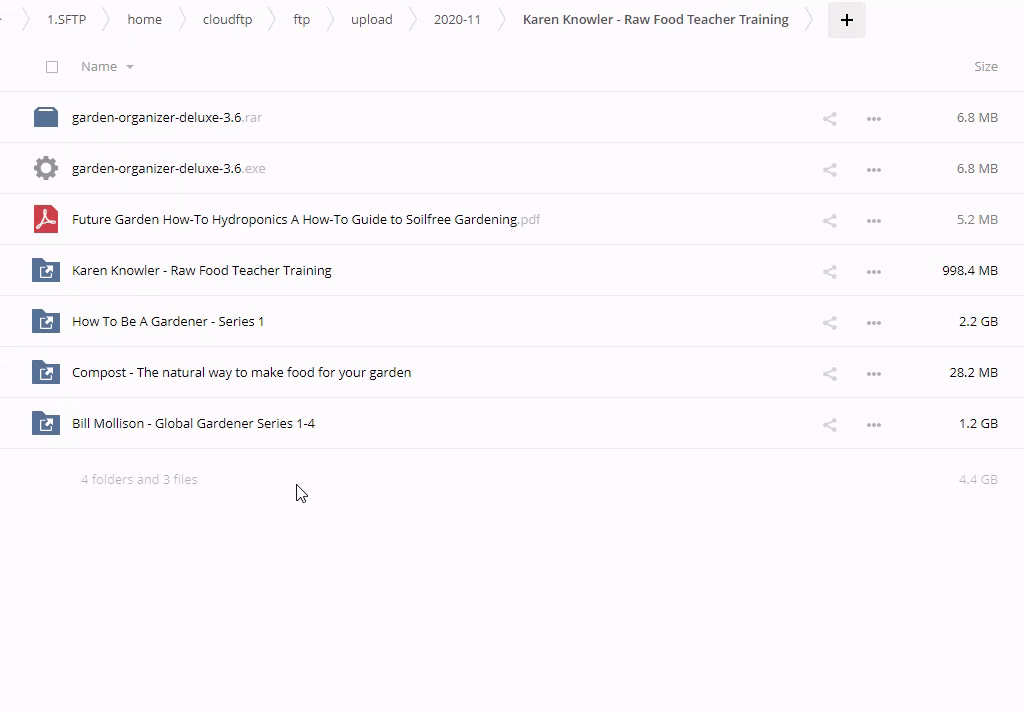Navigate to the 2020-11 breadcrumb

pos(457,20)
